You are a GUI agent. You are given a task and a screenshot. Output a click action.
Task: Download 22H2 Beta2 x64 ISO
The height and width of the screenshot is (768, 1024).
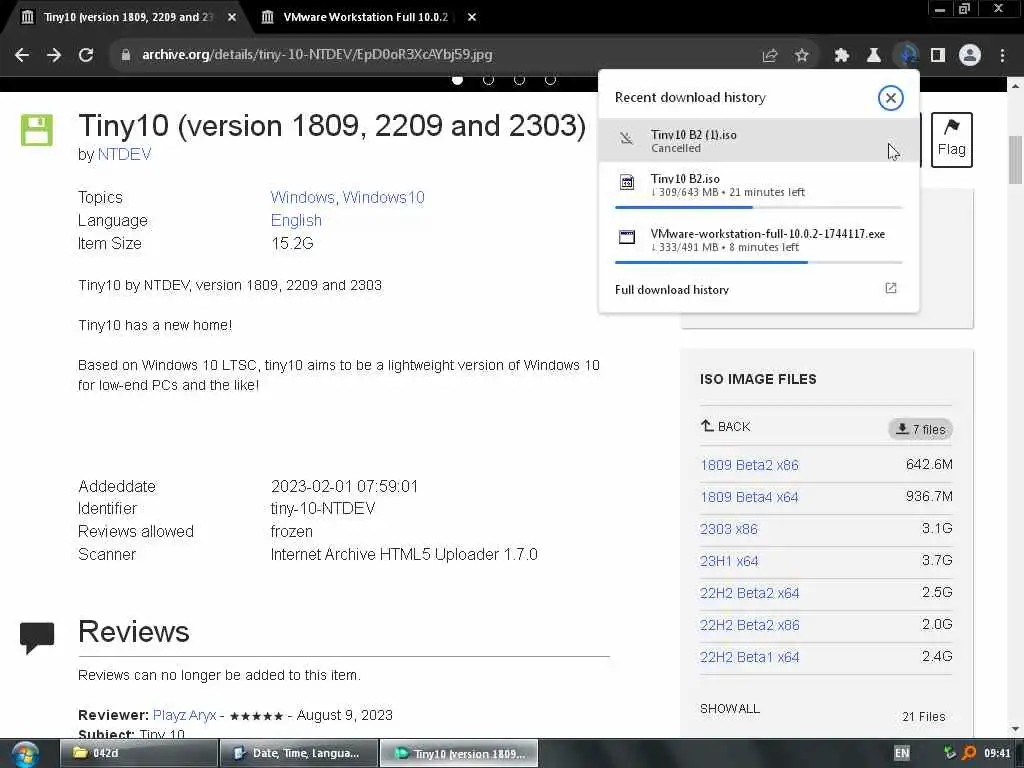(750, 593)
